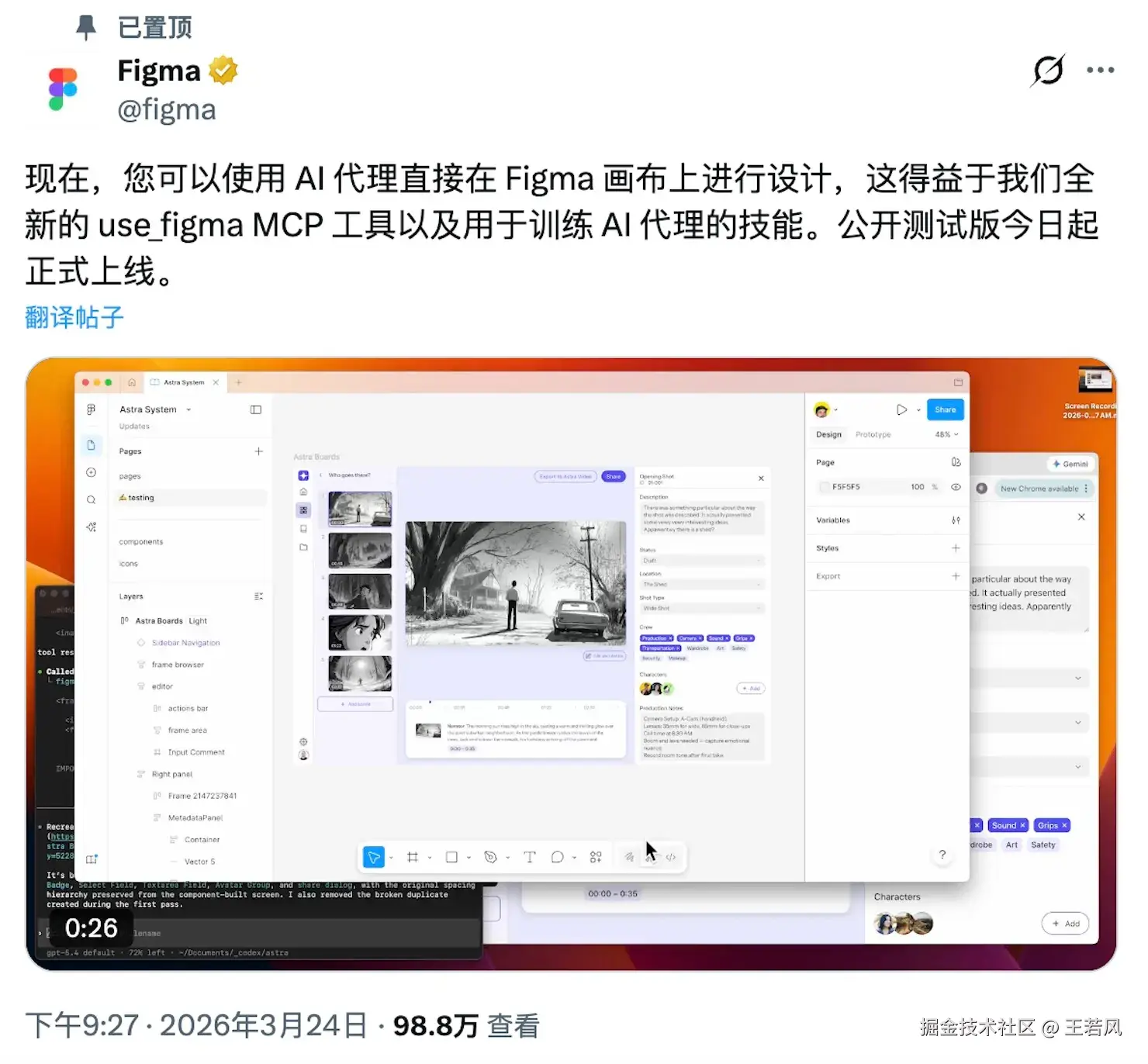Open the Move tool dropdown arrow

click(x=391, y=857)
